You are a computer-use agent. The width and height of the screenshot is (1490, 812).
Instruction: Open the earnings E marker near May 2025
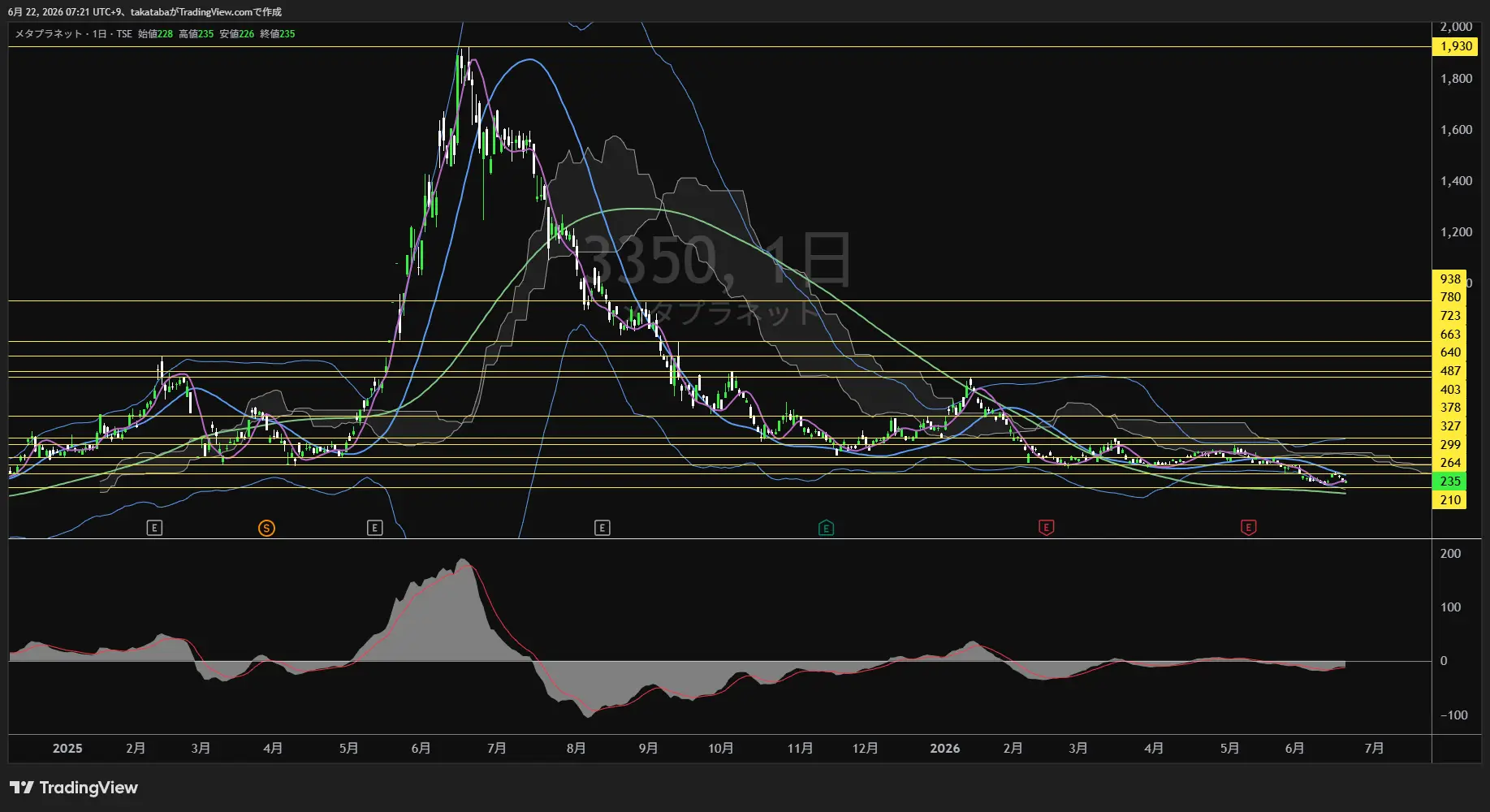point(374,528)
